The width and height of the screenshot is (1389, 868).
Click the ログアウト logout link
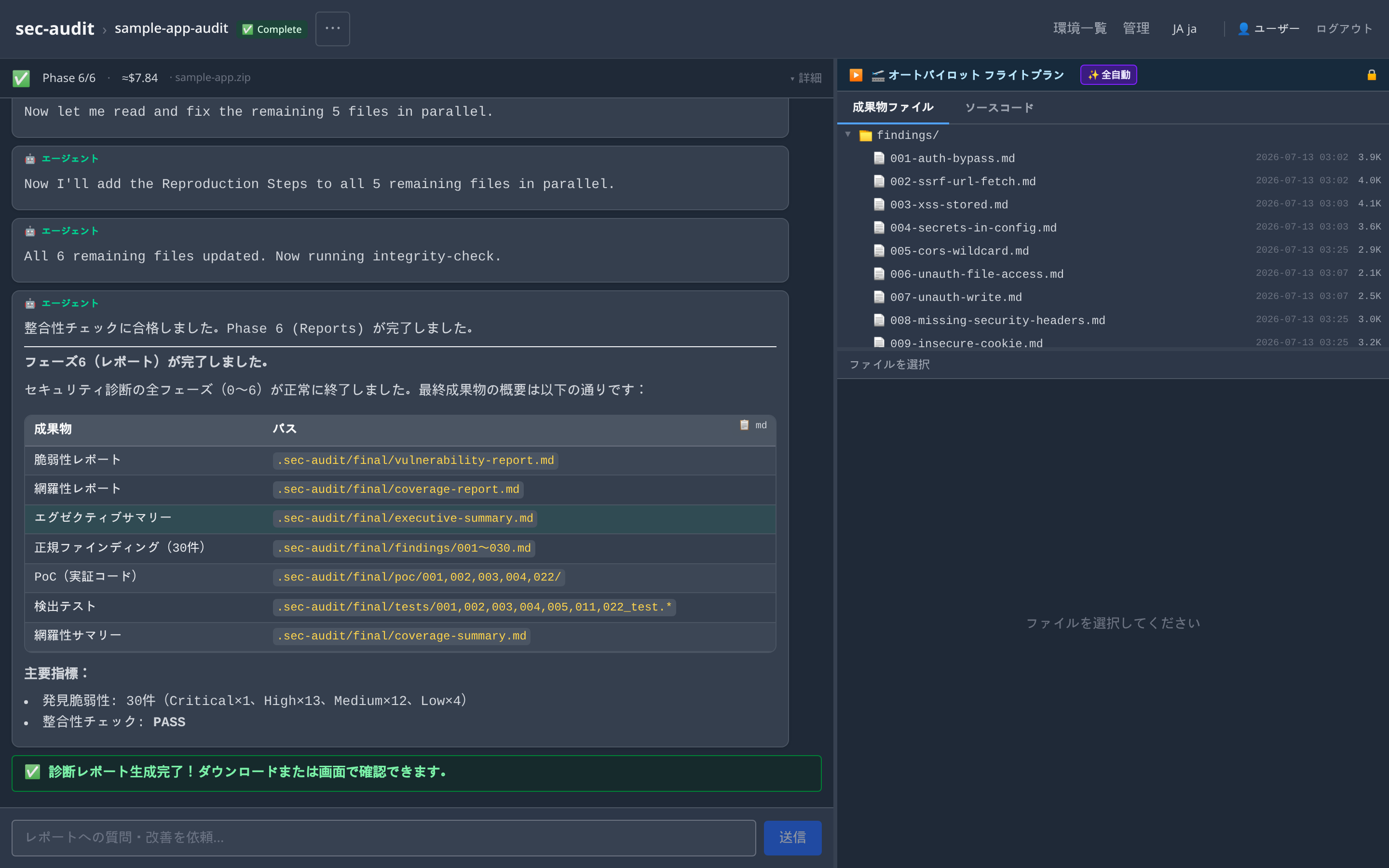click(x=1344, y=29)
